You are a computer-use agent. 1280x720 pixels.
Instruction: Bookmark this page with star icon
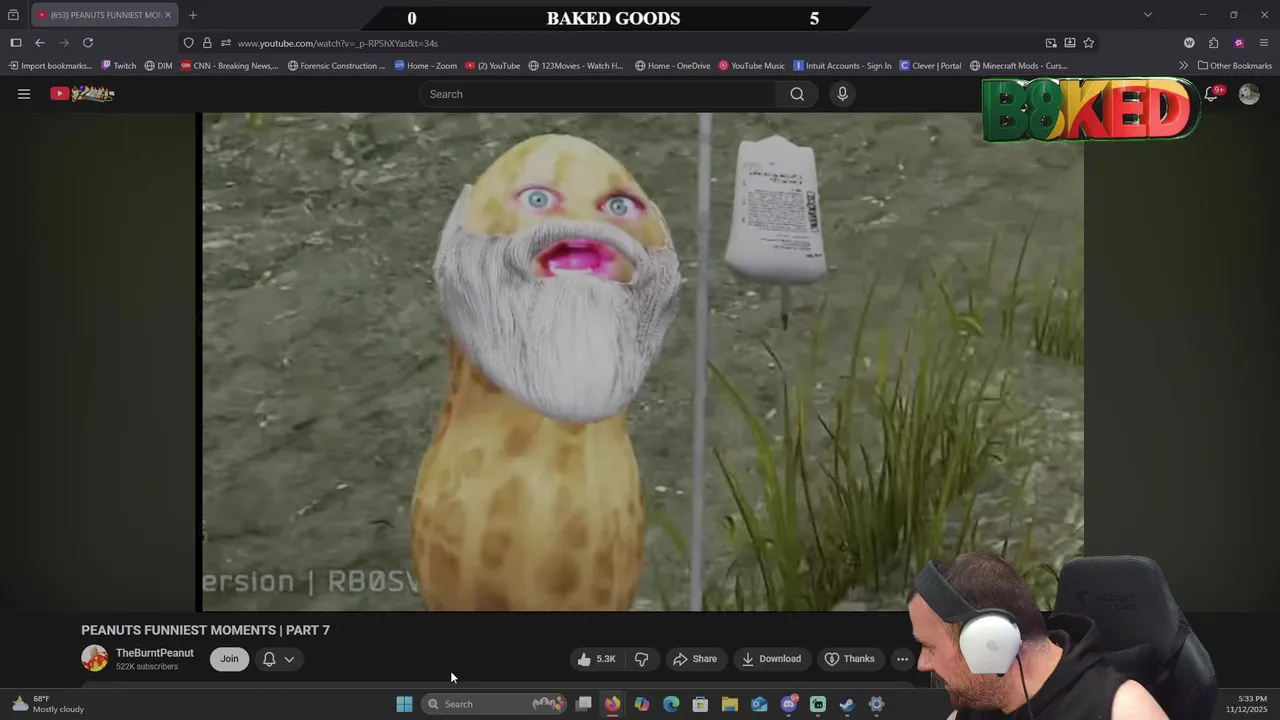pyautogui.click(x=1089, y=43)
